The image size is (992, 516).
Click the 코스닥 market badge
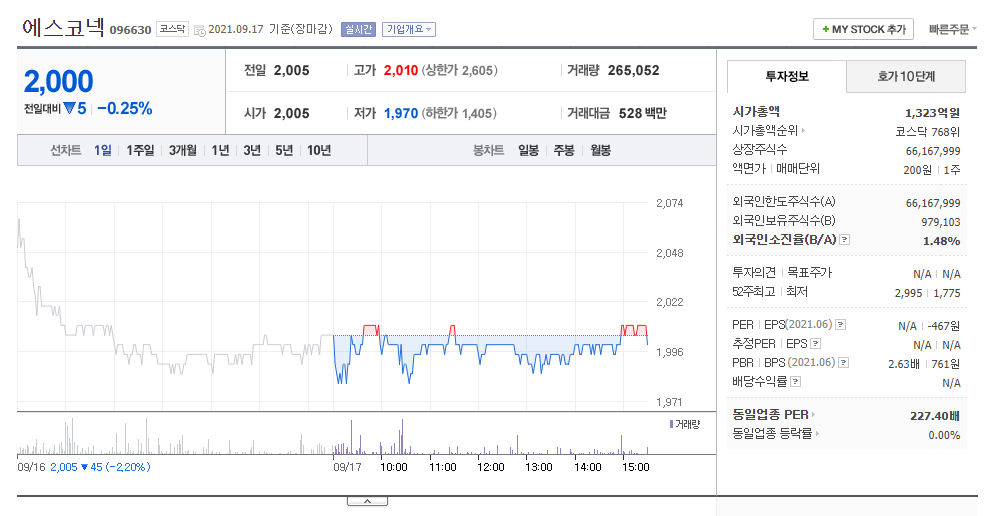172,29
